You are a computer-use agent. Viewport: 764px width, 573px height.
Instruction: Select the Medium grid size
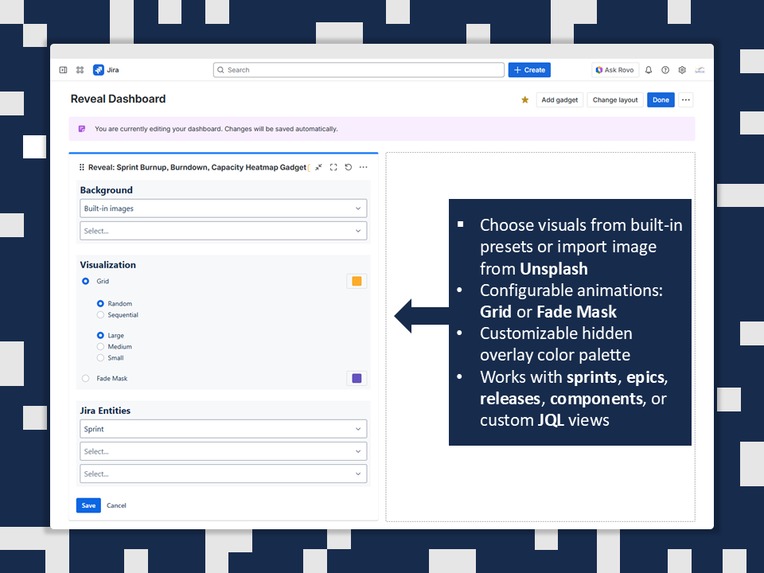coord(100,346)
